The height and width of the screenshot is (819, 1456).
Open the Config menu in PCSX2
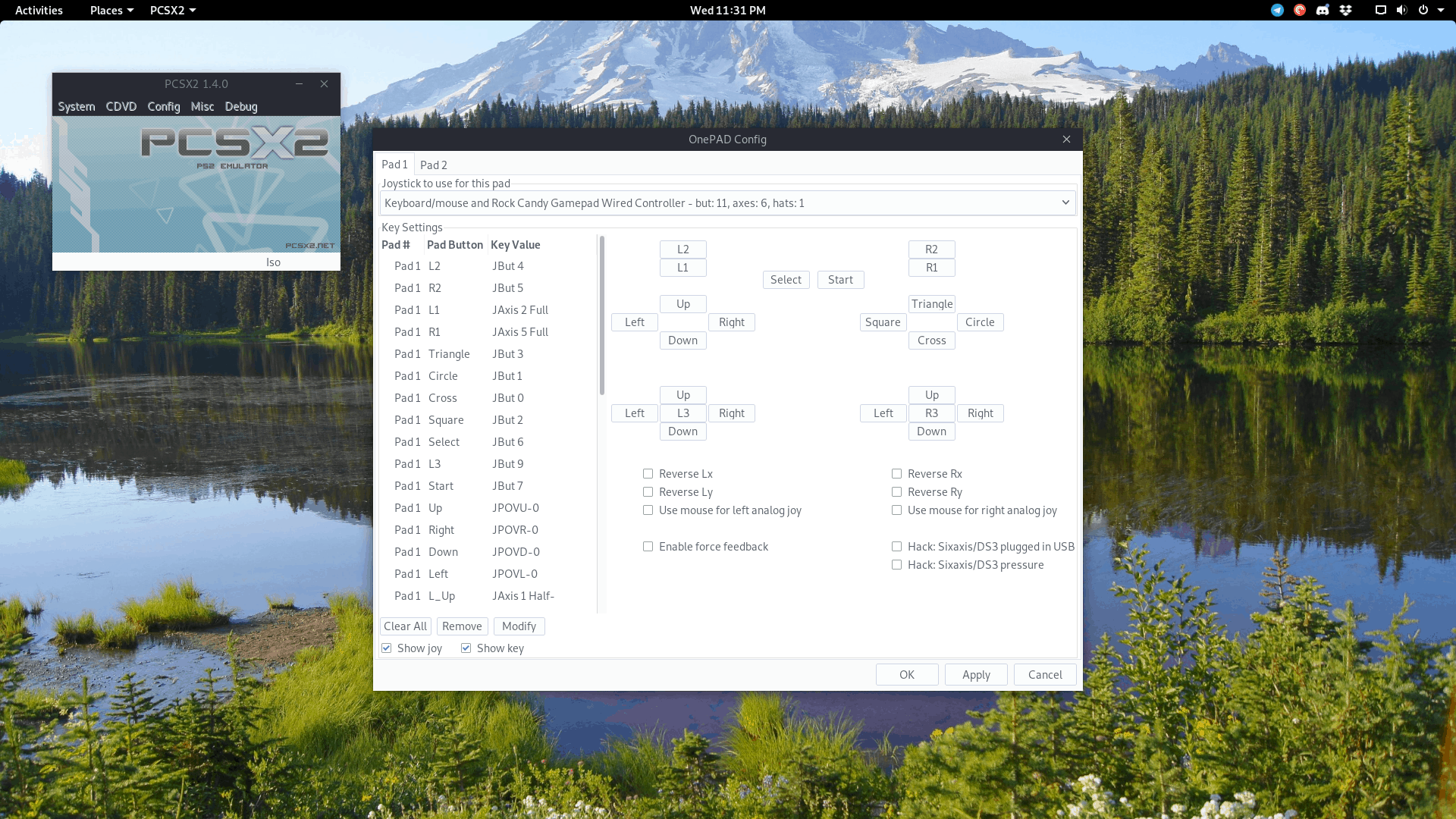pyautogui.click(x=164, y=107)
